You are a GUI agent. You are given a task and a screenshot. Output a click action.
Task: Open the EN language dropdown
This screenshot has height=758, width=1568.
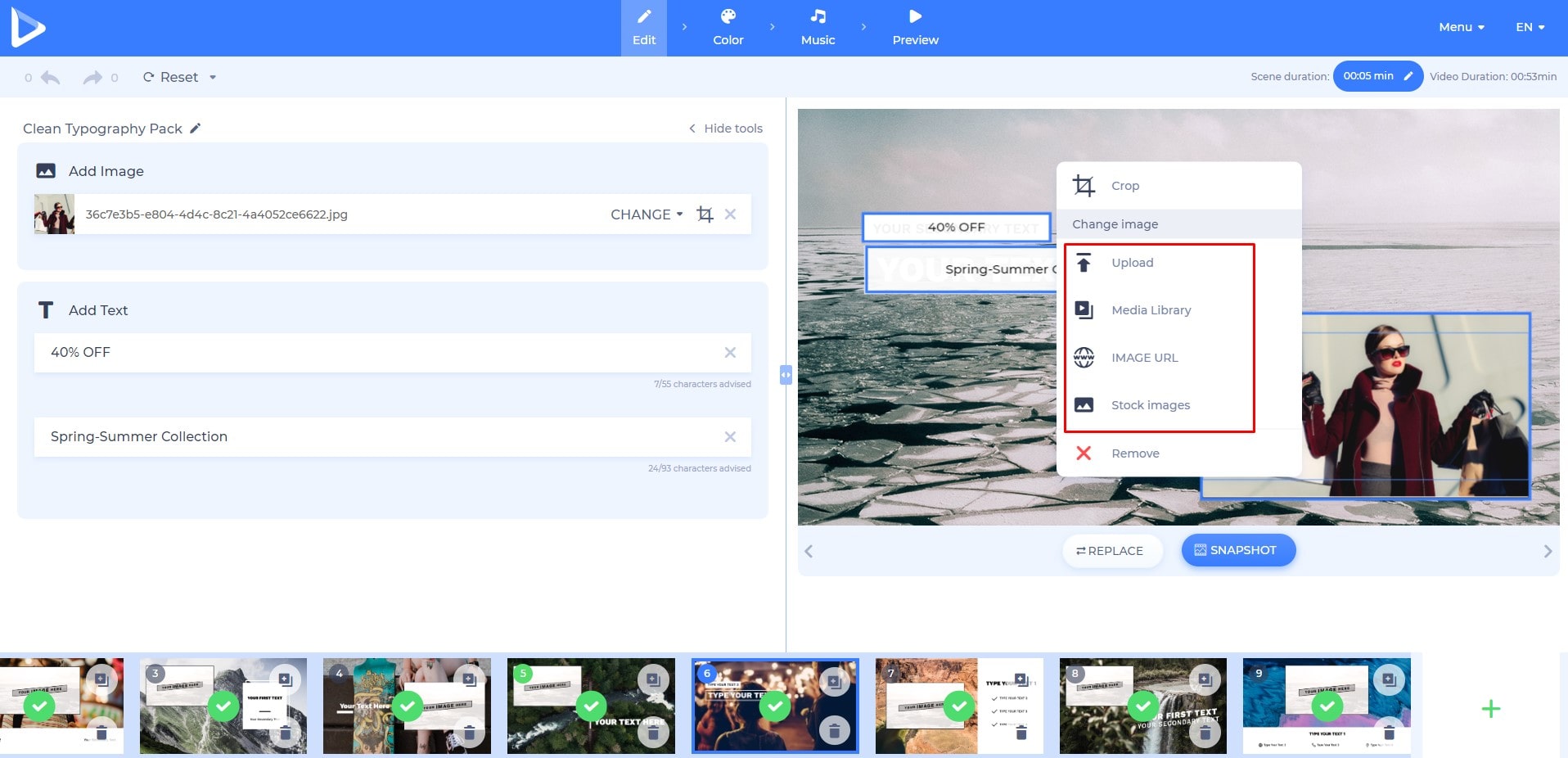tap(1529, 26)
